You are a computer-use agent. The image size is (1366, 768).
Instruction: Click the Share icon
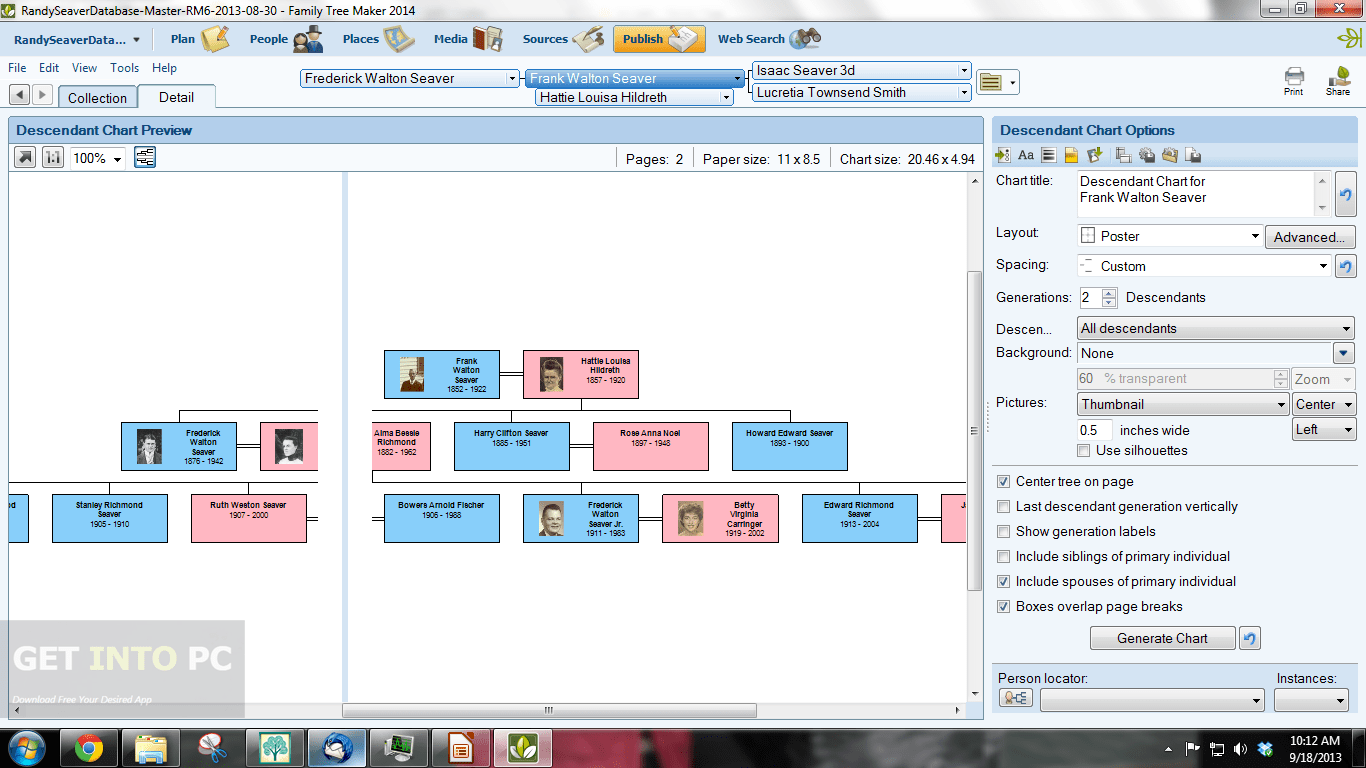[x=1338, y=80]
